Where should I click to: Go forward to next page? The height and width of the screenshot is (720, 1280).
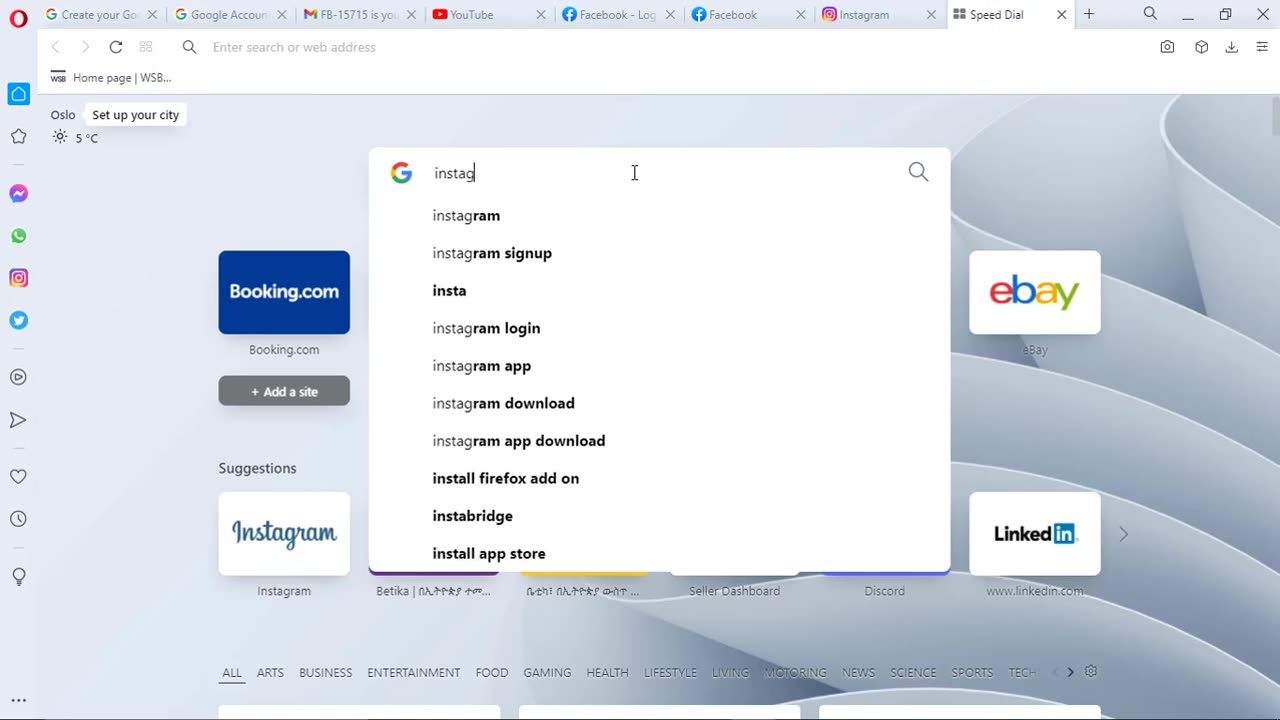click(85, 47)
